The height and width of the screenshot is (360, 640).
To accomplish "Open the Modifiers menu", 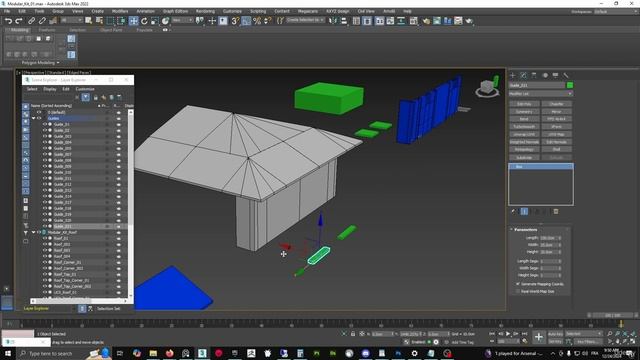I will pos(120,11).
